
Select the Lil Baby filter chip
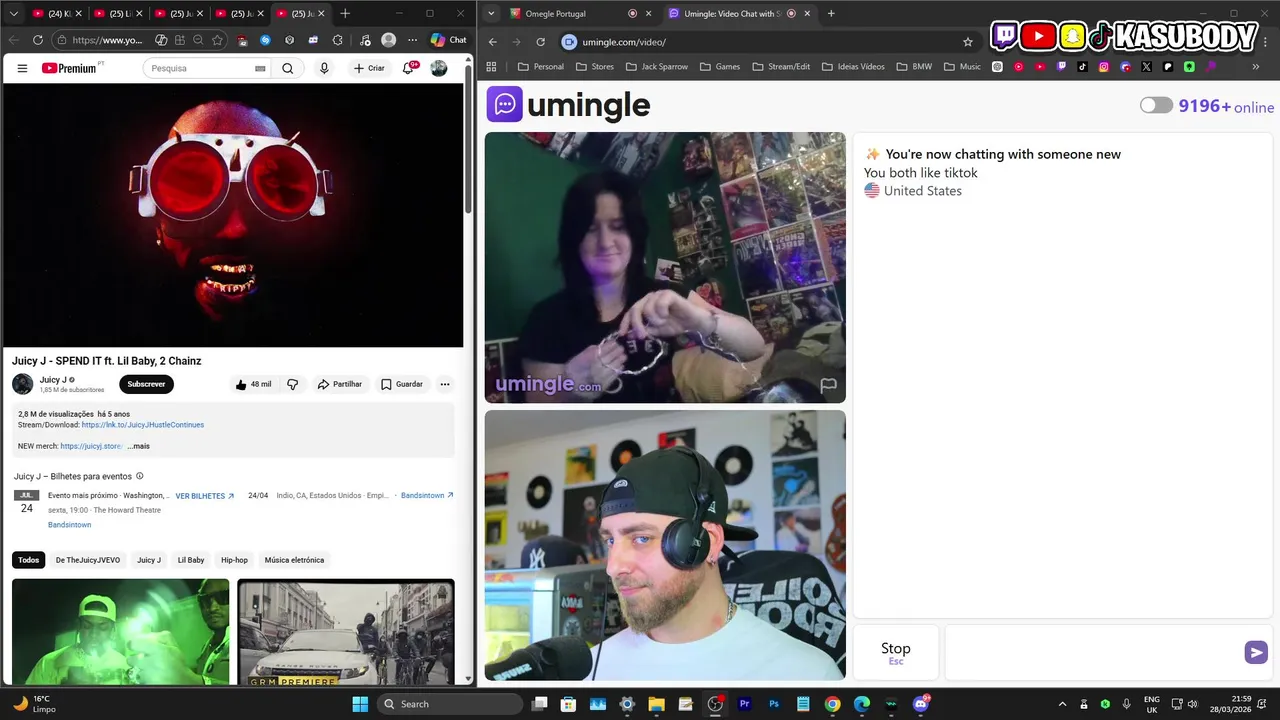pos(191,560)
